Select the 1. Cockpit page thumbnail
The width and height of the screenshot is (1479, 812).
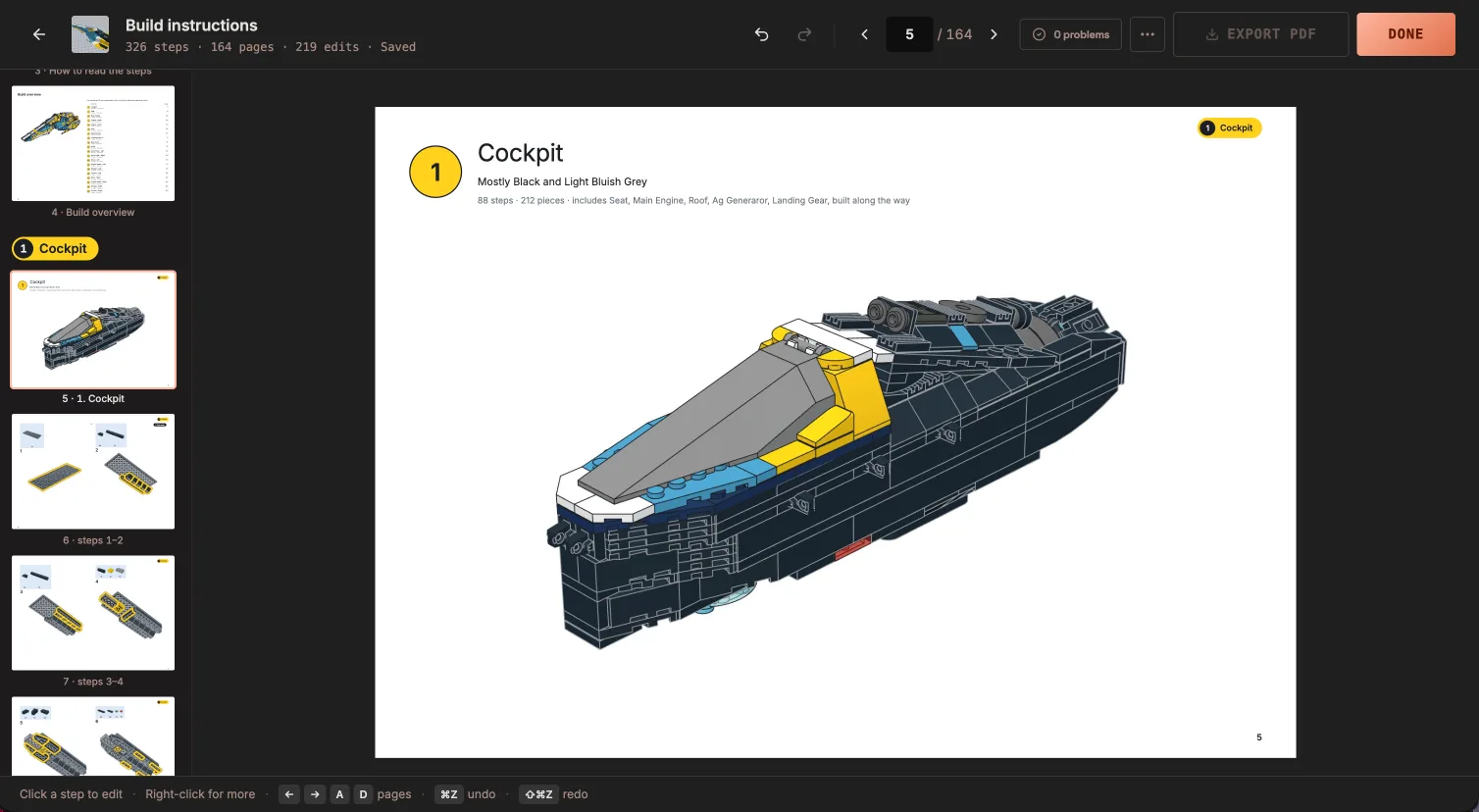[93, 330]
